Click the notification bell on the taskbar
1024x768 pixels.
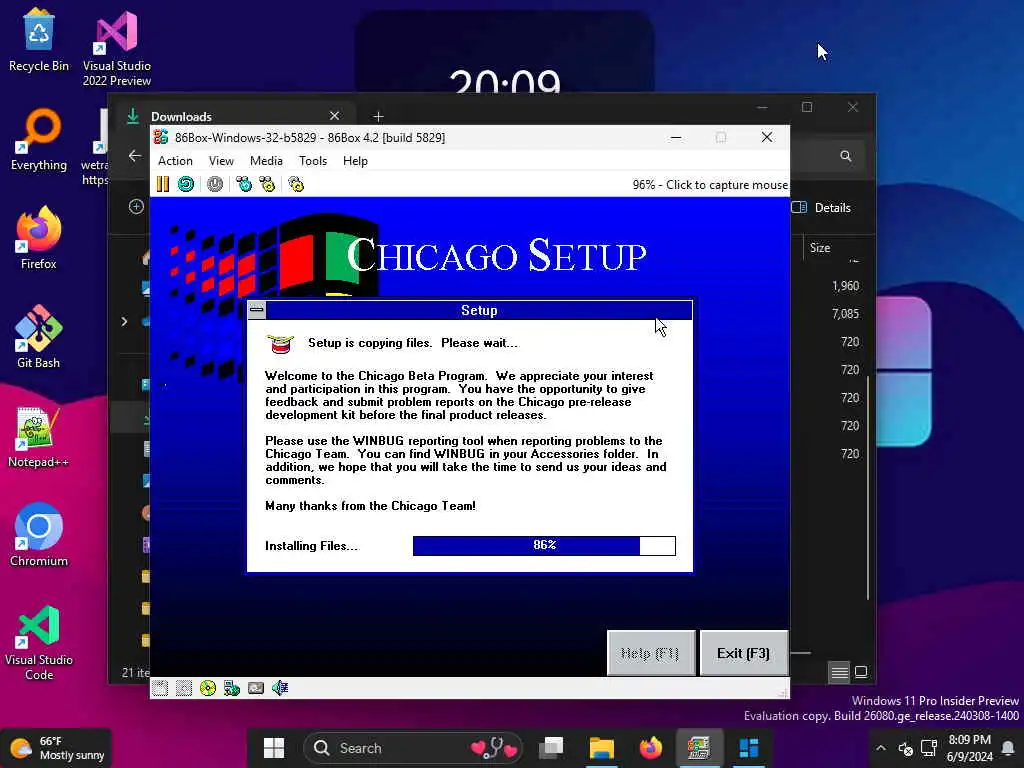click(x=1008, y=748)
